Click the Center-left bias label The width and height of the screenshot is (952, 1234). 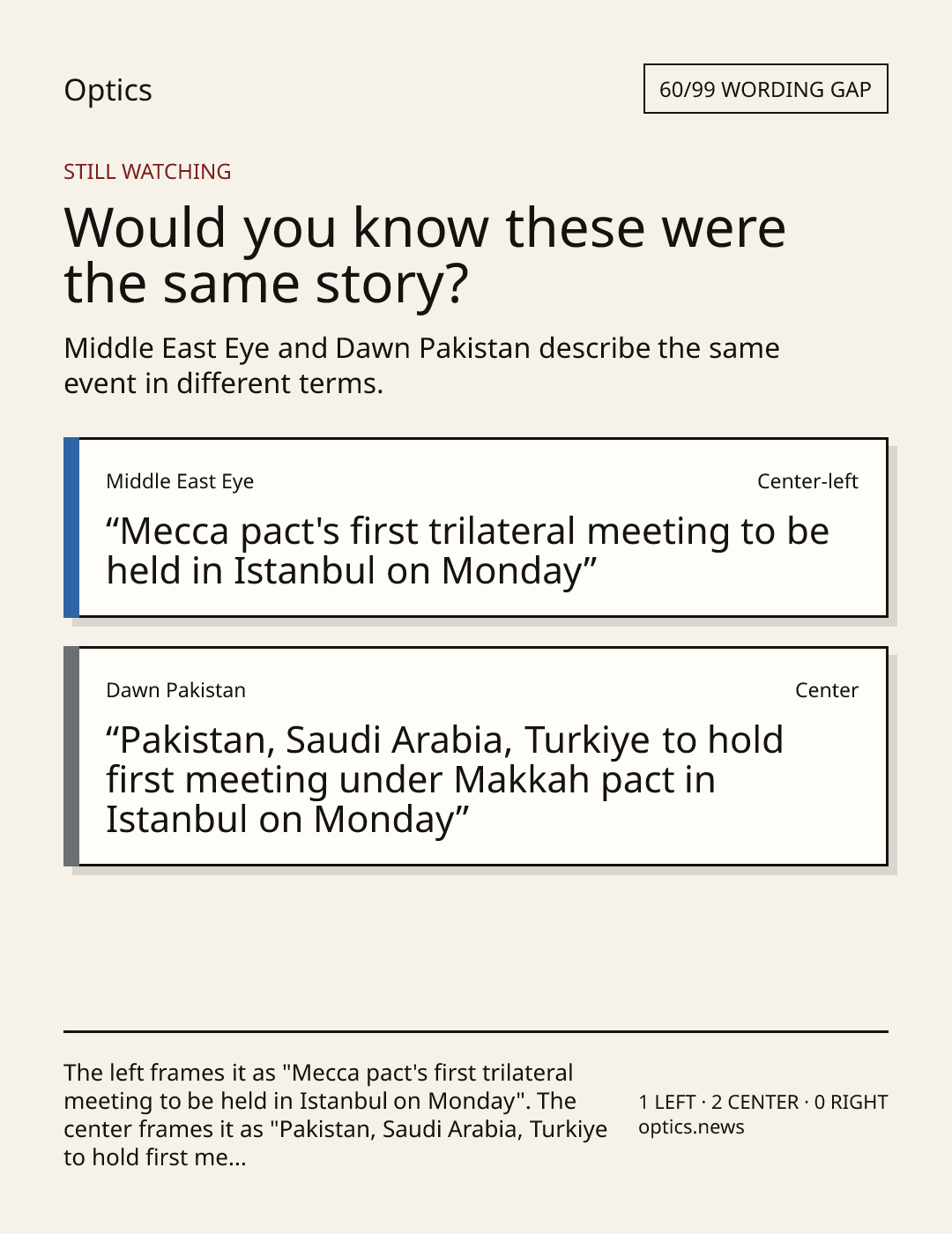point(807,481)
